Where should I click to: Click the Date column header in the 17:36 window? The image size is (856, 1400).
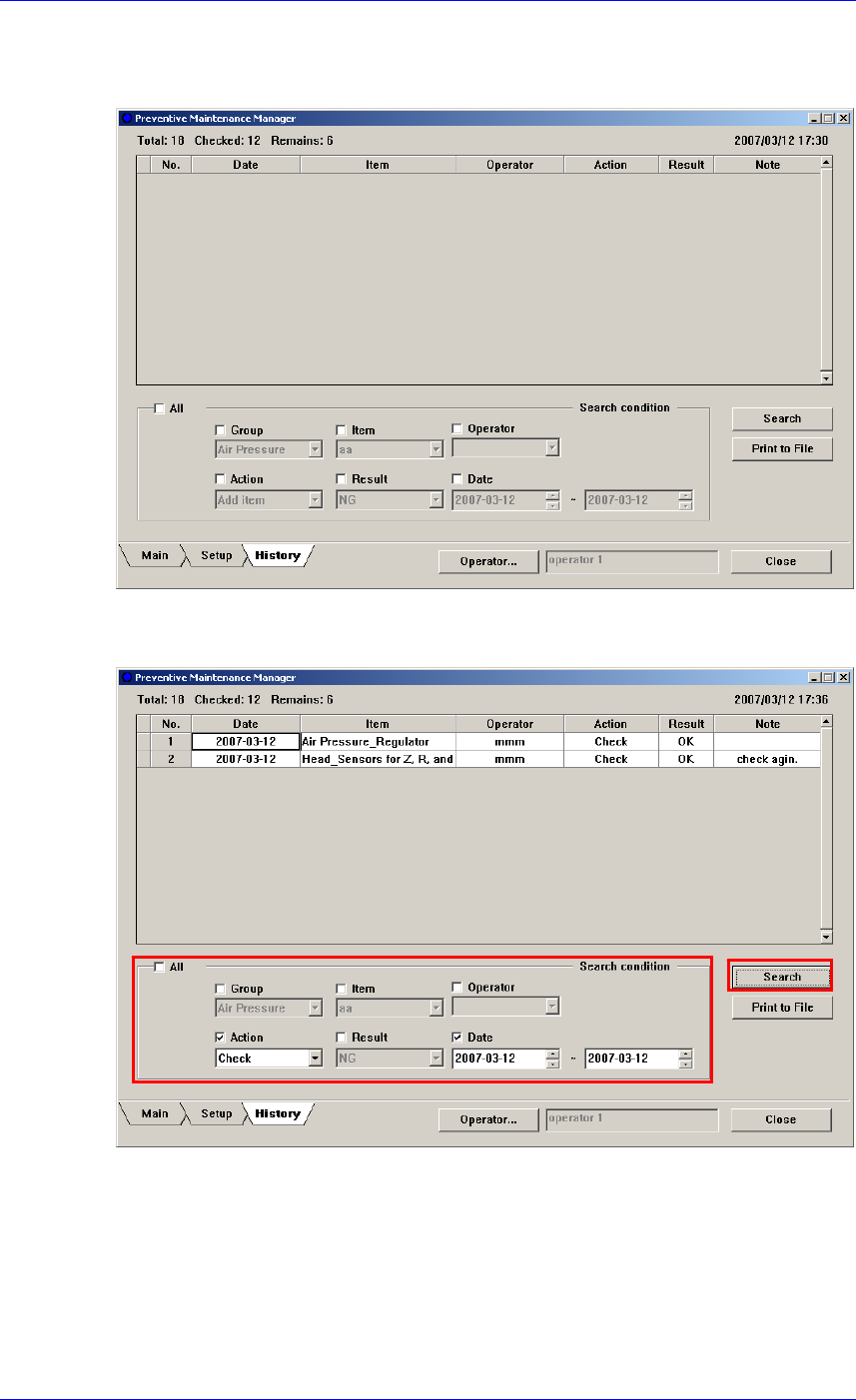click(246, 724)
